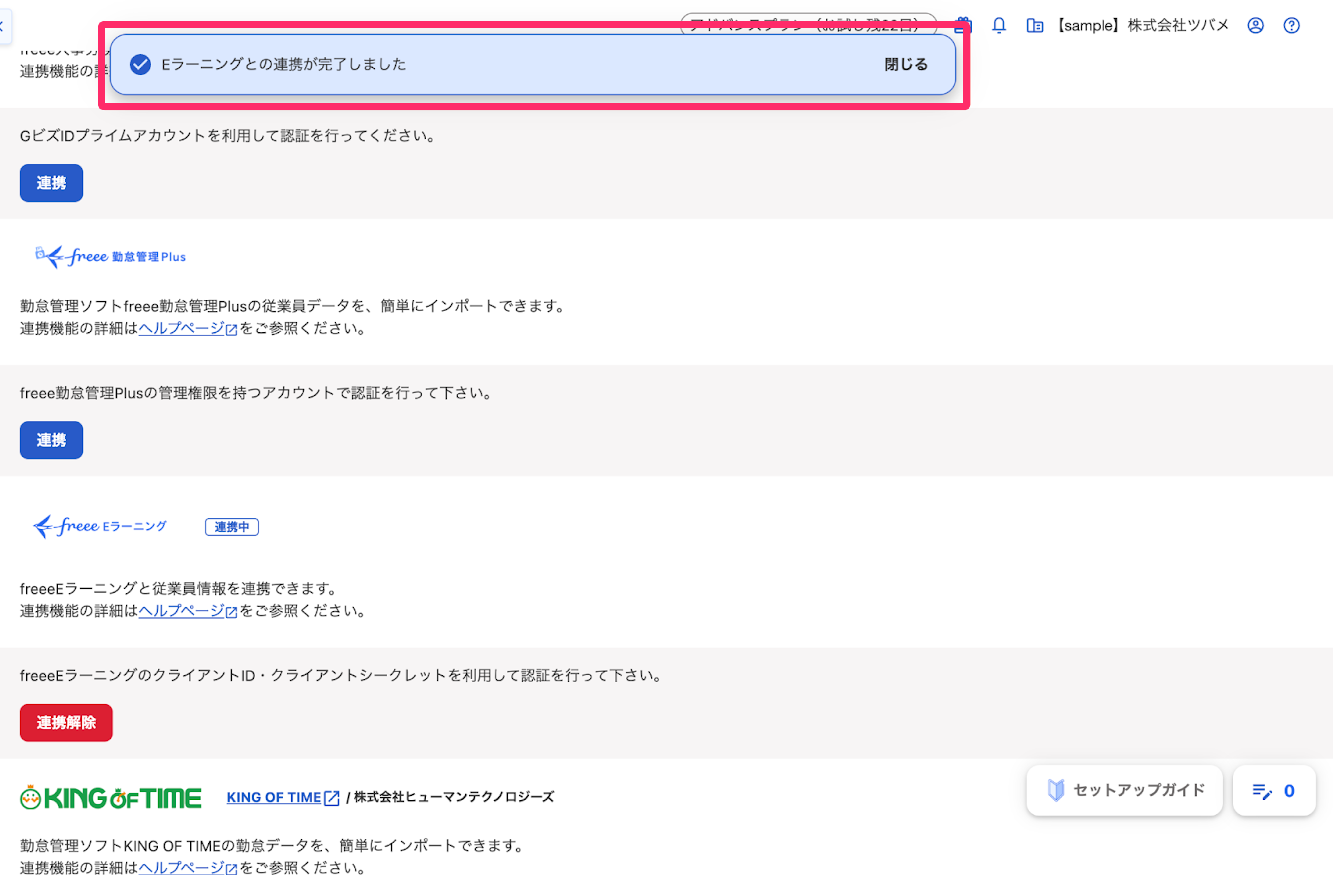The width and height of the screenshot is (1333, 875).
Task: Click the GビズIDプライムアカウント instruction text
Action: (x=228, y=136)
